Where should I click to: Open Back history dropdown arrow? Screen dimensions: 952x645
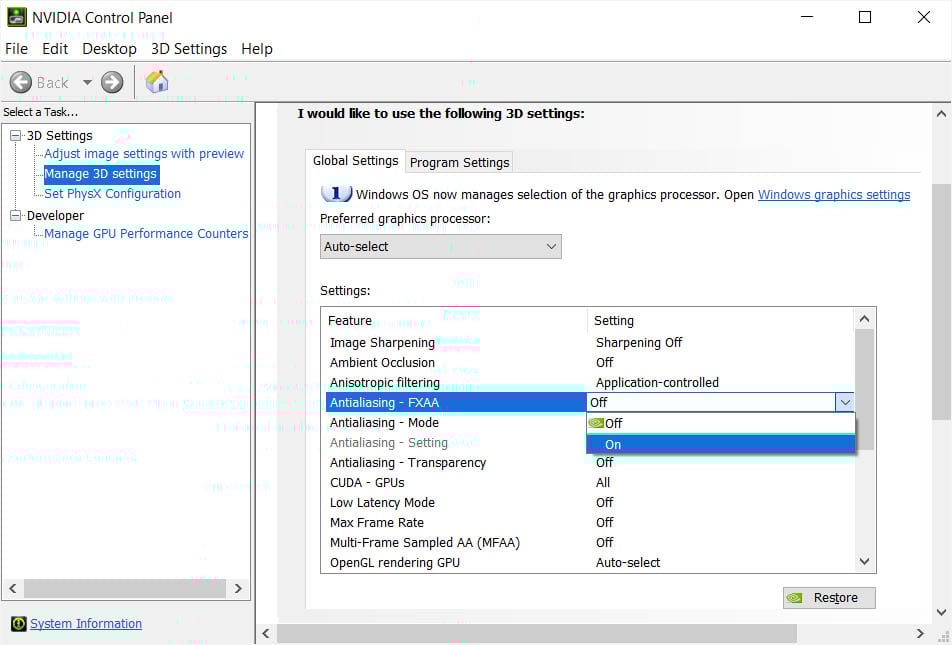[87, 82]
